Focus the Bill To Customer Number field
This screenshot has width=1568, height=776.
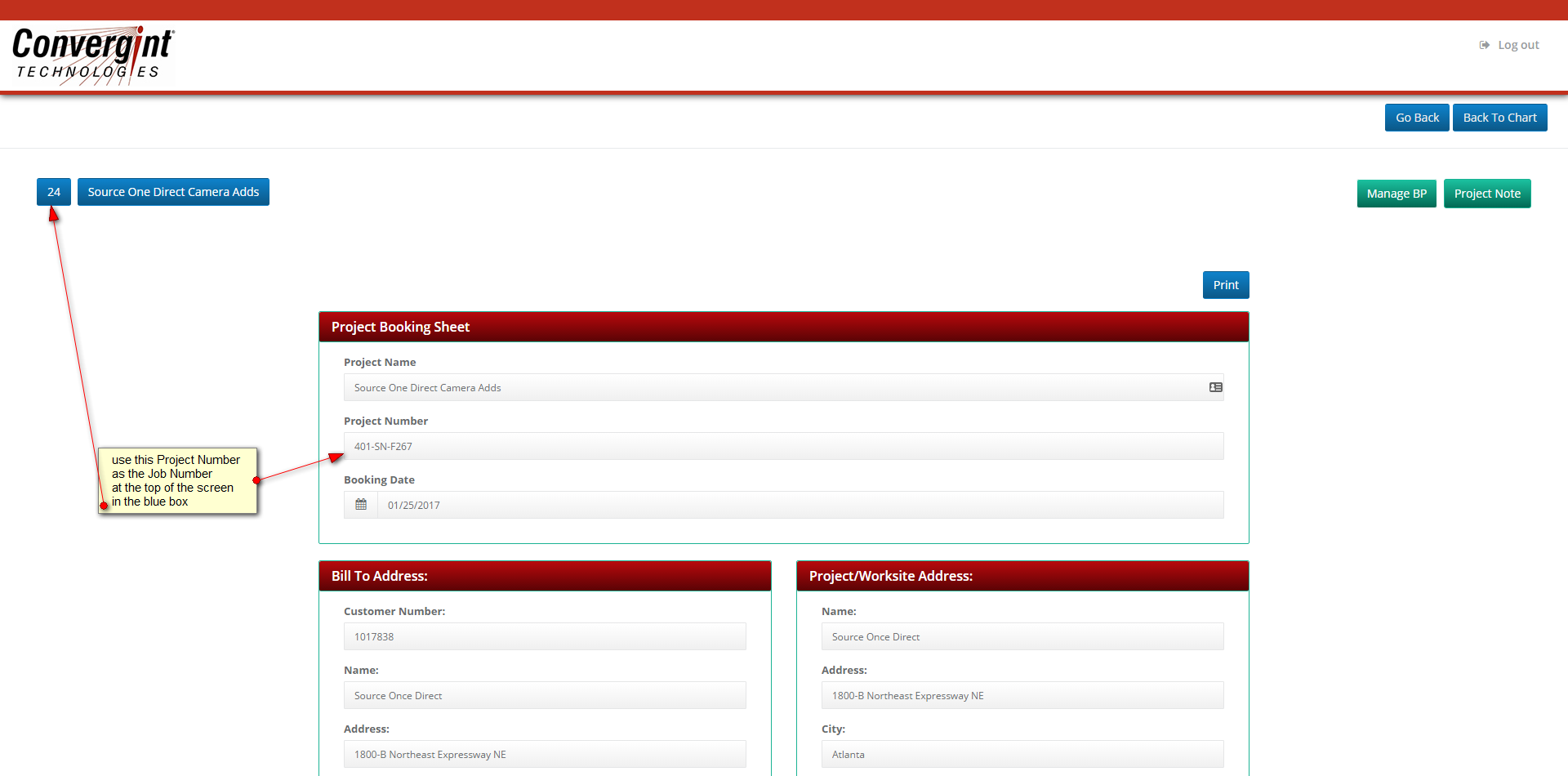pos(545,636)
